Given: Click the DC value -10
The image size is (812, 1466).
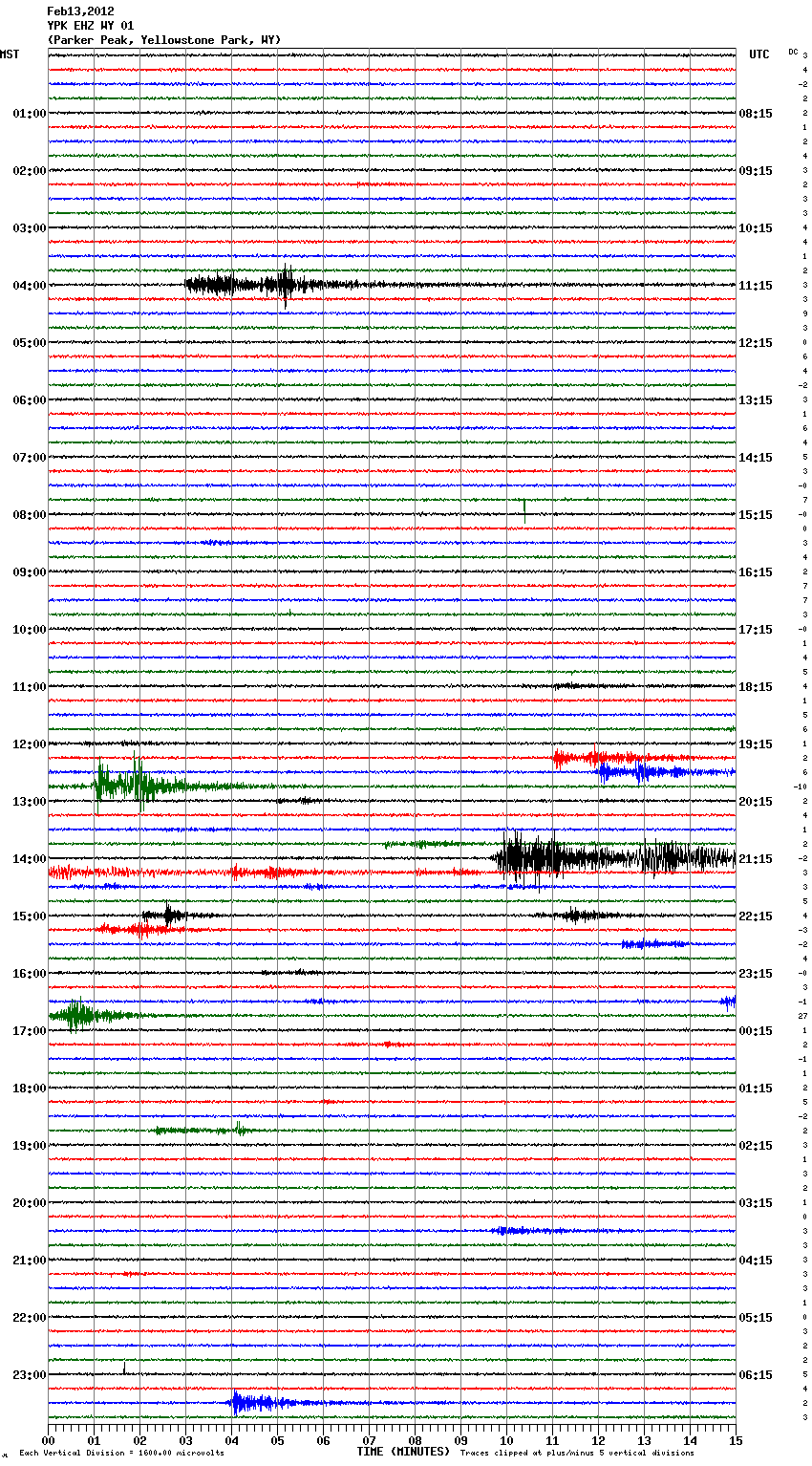Looking at the screenshot, I should 801,787.
